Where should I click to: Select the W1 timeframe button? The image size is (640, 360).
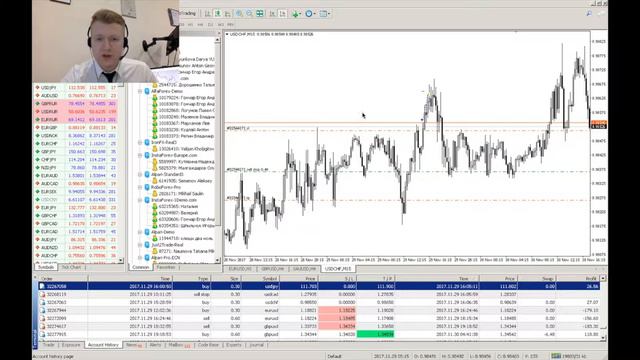[220, 24]
